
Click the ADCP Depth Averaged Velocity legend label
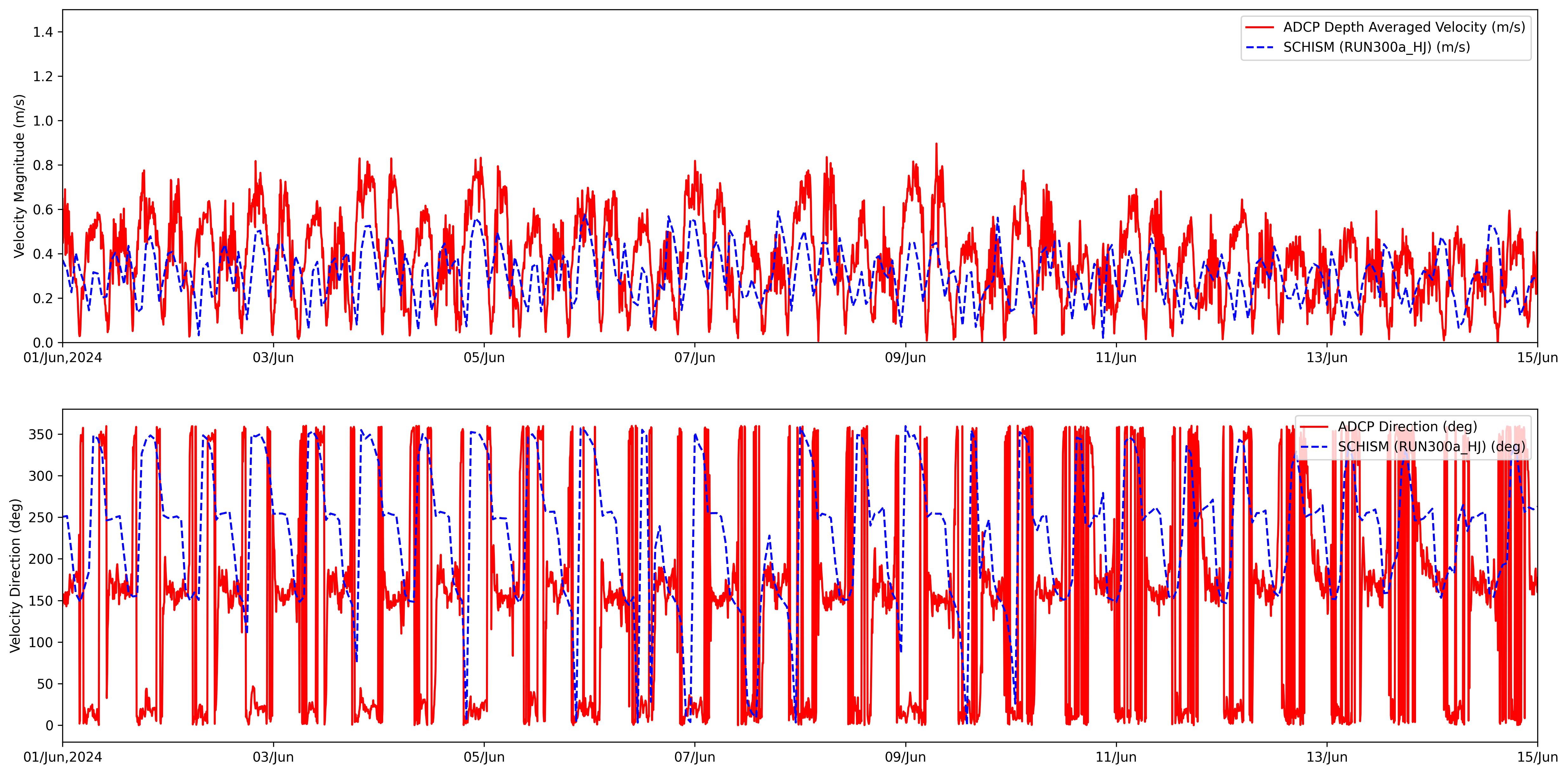(x=1404, y=27)
